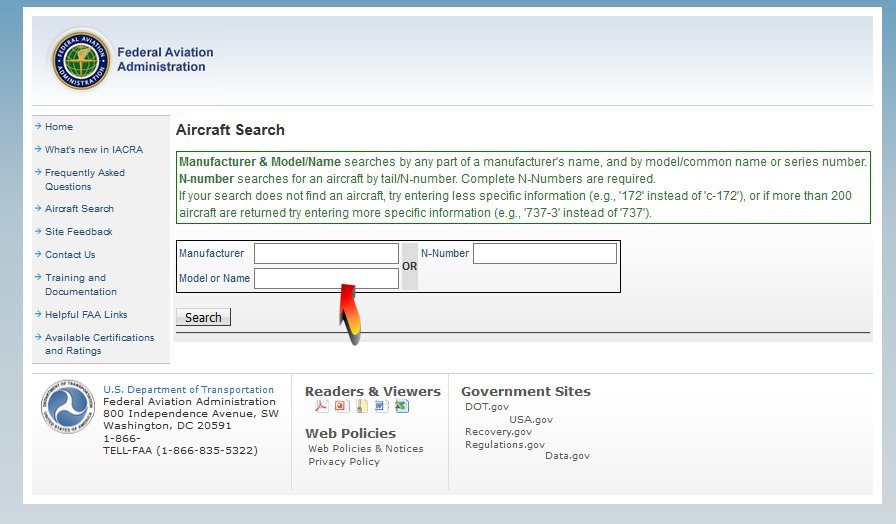
Task: Select Aircraft Search in the sidebar
Action: pos(79,209)
